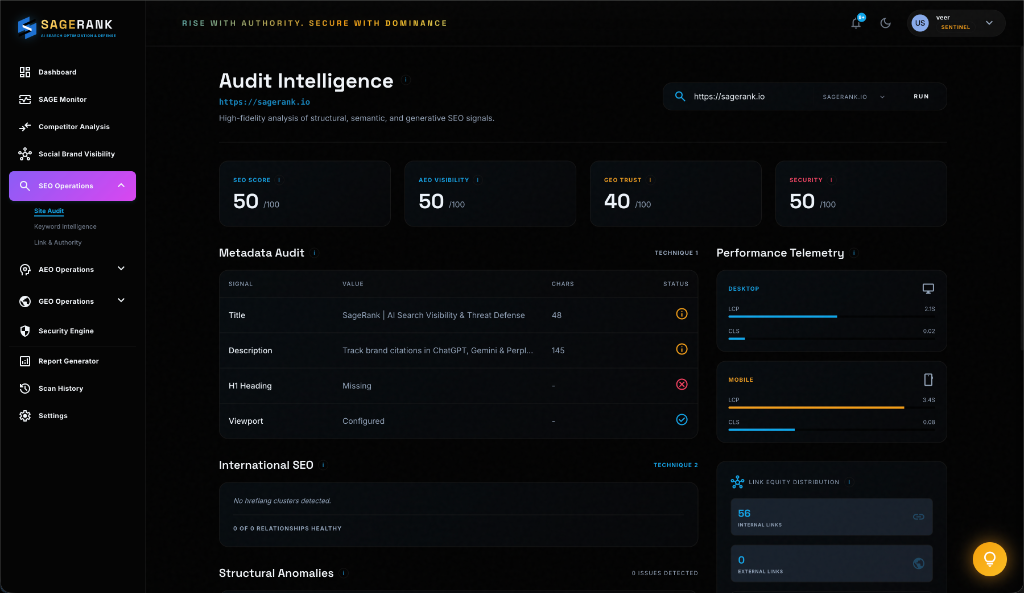Go to Competitor Analysis
Screen dimensions: 1024x593
(x=74, y=127)
